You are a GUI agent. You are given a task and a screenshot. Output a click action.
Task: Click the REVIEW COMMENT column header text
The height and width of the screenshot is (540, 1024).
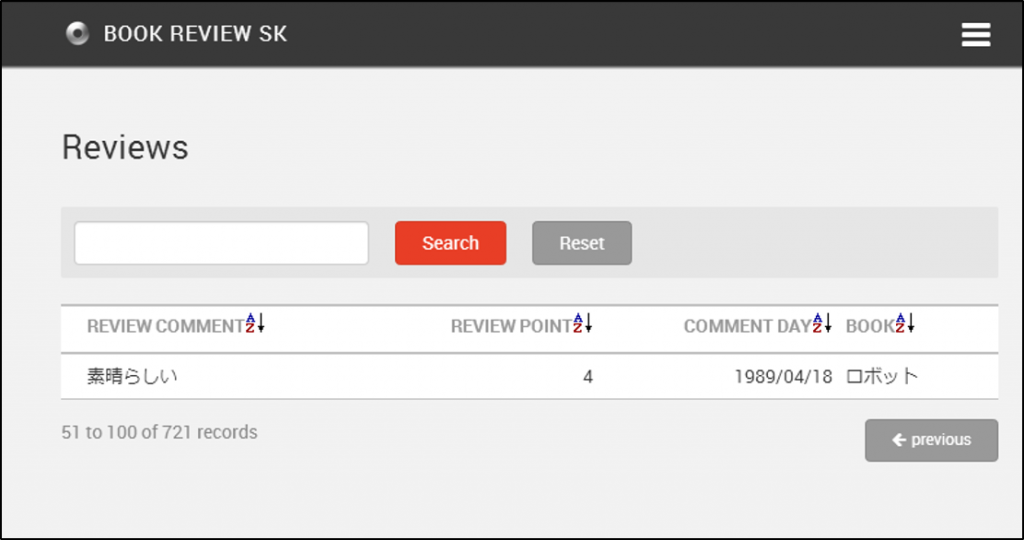(165, 326)
